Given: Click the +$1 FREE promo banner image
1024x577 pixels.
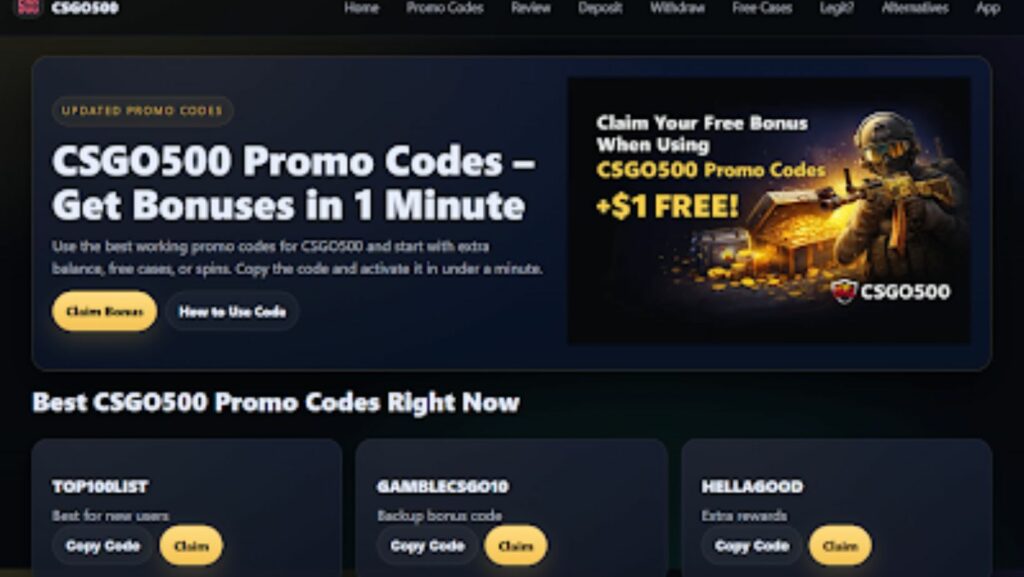Looking at the screenshot, I should pos(769,210).
